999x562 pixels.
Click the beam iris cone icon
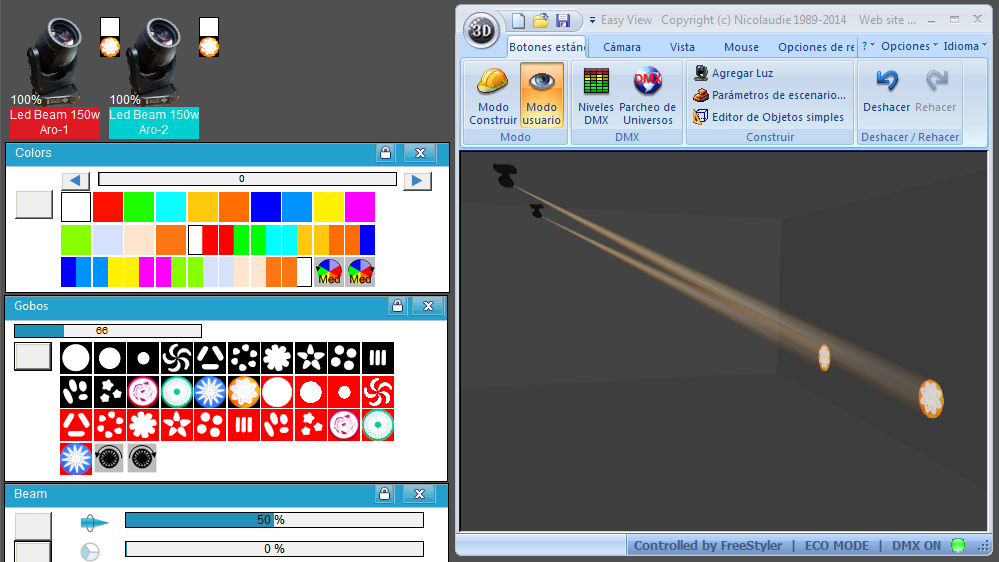tap(94, 522)
